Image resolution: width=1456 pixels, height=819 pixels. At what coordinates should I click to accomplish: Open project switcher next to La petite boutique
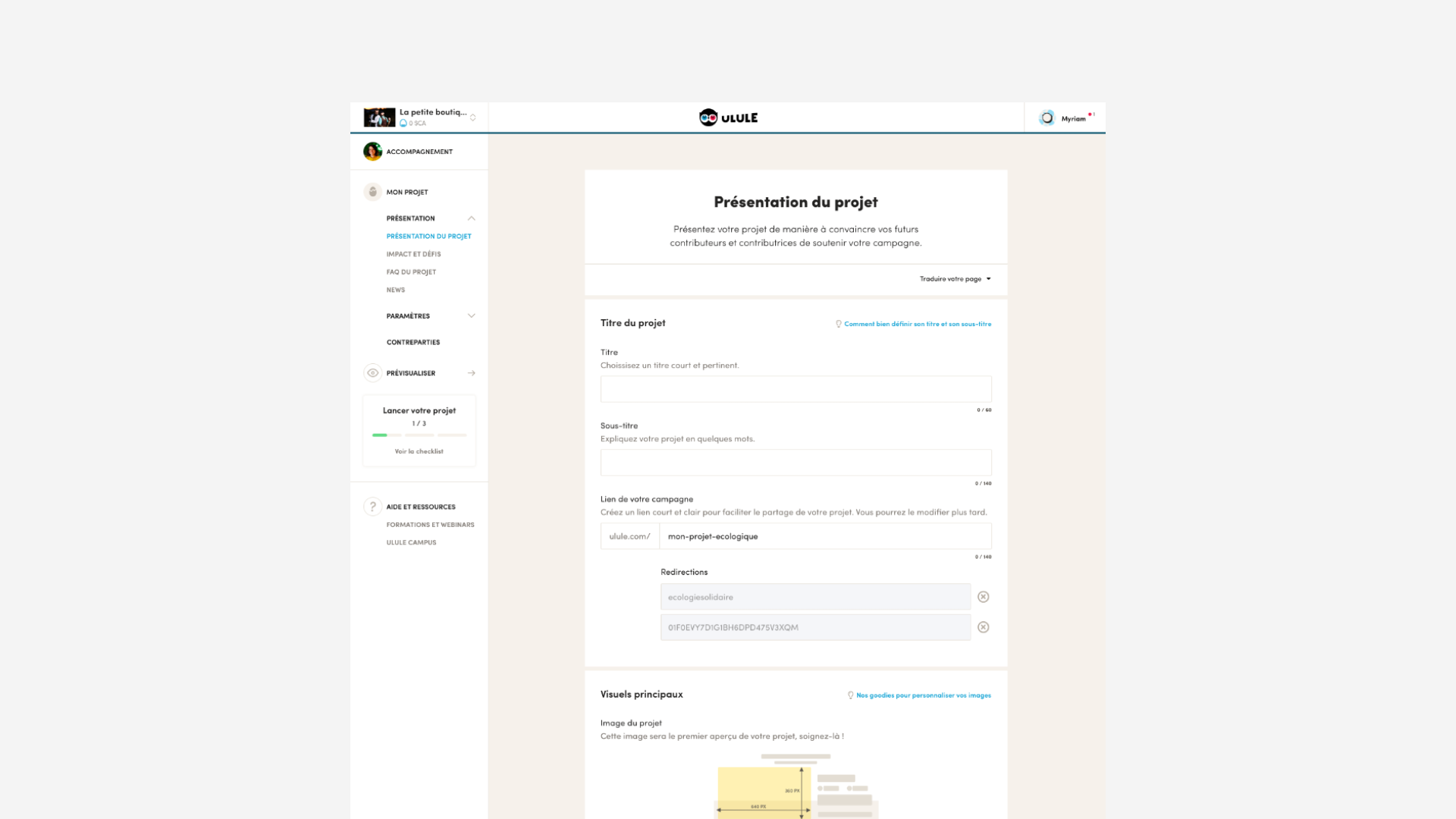pyautogui.click(x=472, y=118)
